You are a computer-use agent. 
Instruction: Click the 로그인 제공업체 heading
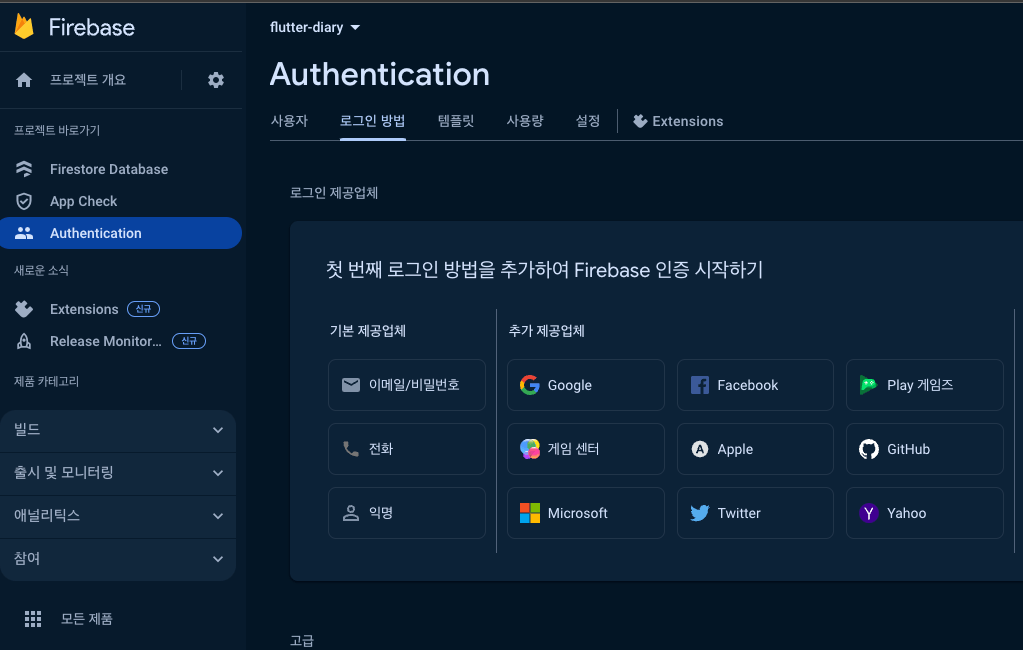[x=334, y=193]
